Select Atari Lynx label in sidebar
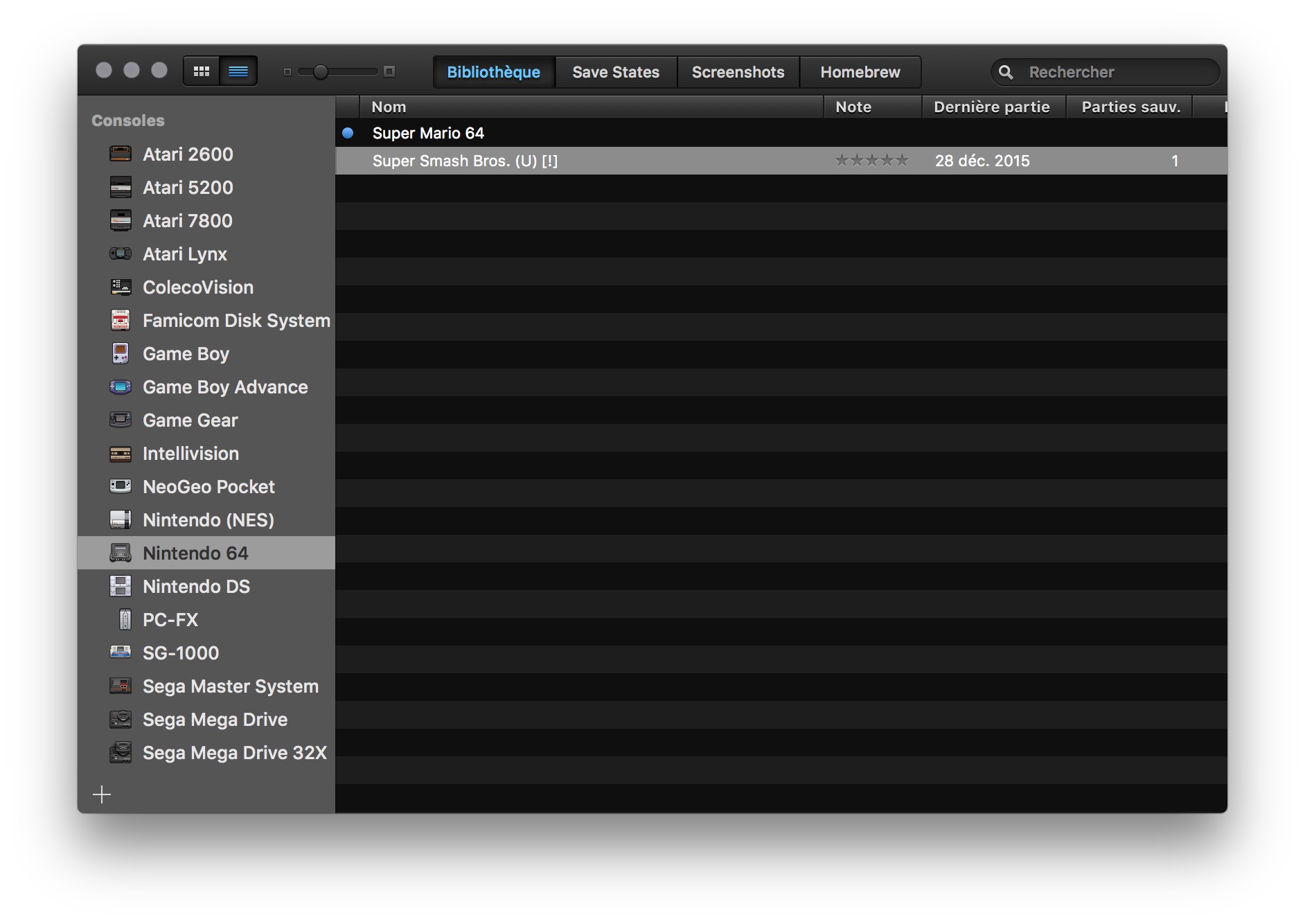This screenshot has width=1305, height=924. coord(185,254)
